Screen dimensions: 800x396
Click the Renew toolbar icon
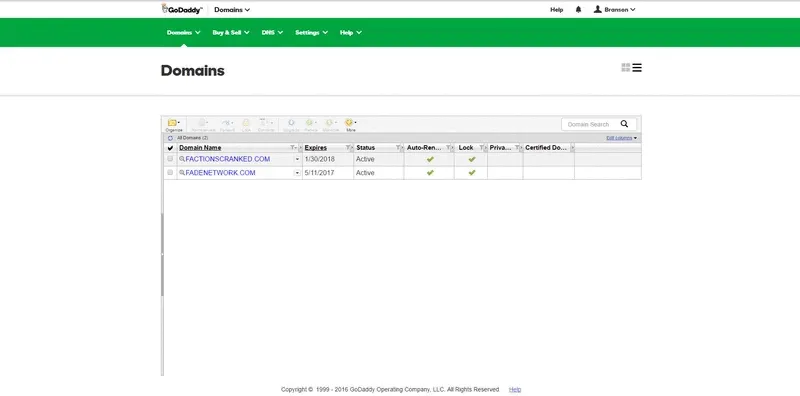[x=311, y=125]
